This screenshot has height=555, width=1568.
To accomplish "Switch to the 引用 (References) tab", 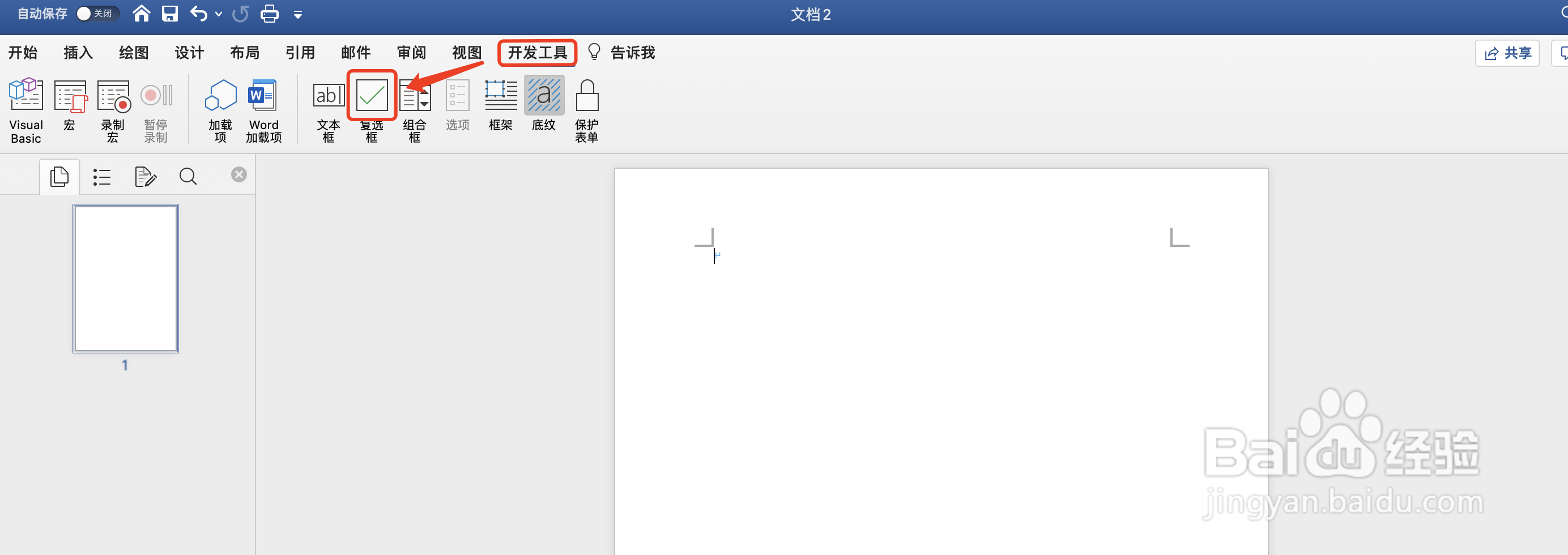I will pyautogui.click(x=300, y=53).
